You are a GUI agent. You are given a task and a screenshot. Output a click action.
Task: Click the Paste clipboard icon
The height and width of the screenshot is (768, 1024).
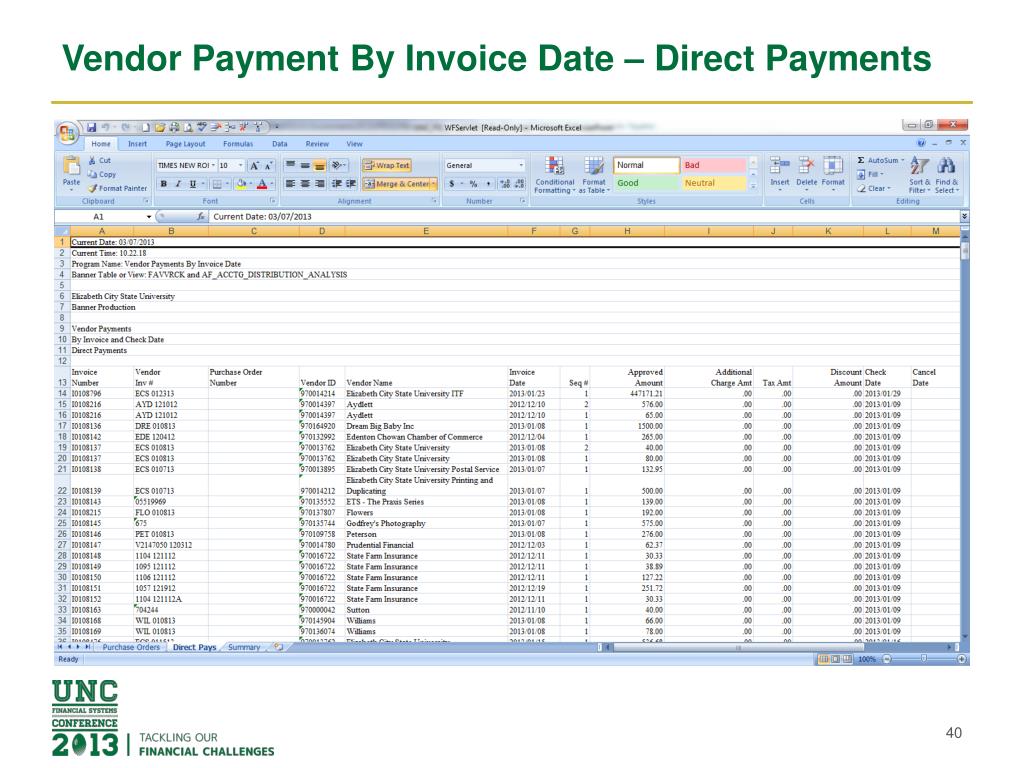71,166
